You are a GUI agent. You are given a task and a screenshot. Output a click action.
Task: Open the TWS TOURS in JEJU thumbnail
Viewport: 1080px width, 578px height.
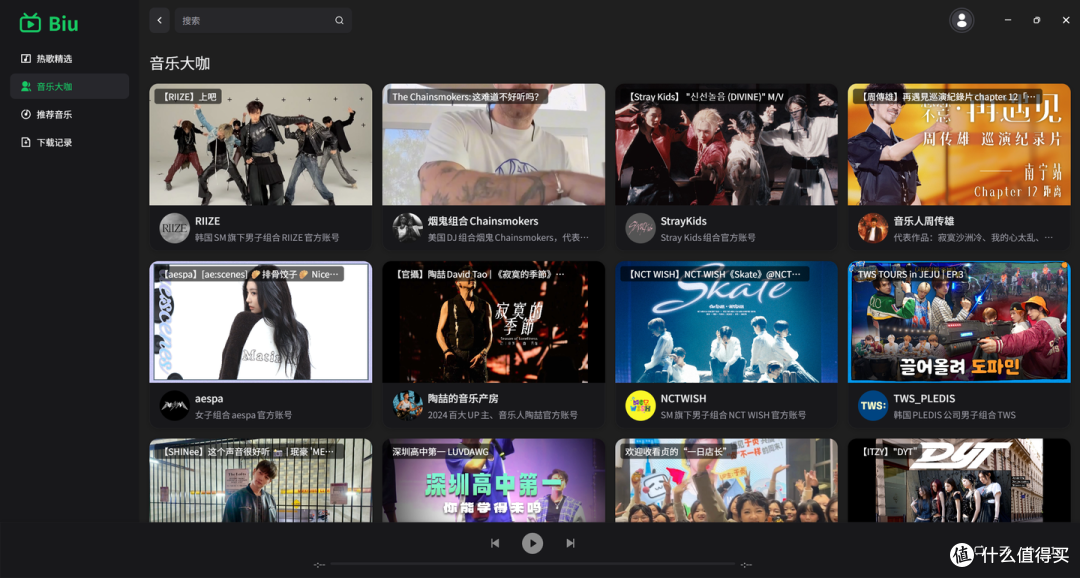tap(959, 322)
